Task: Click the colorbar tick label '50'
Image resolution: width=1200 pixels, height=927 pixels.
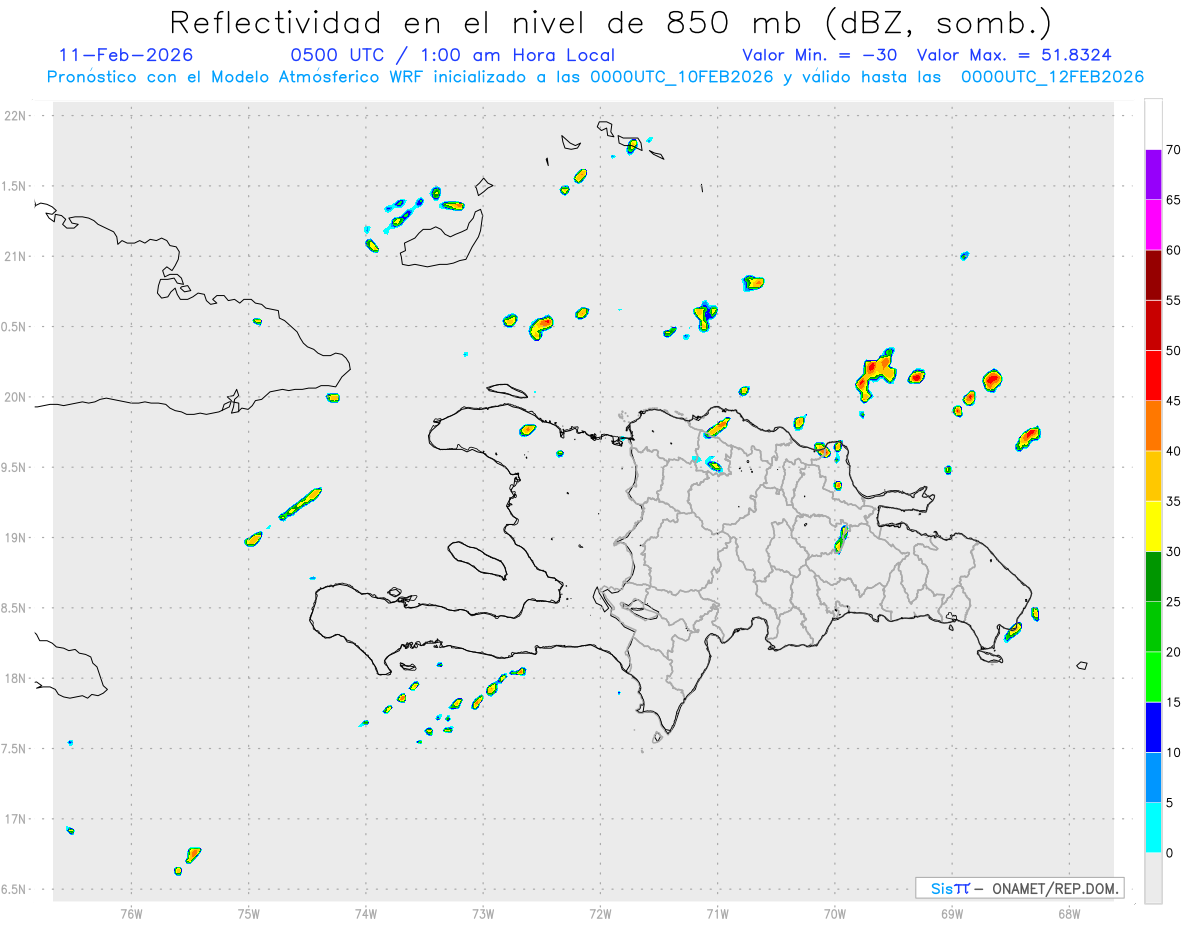Action: point(1175,350)
